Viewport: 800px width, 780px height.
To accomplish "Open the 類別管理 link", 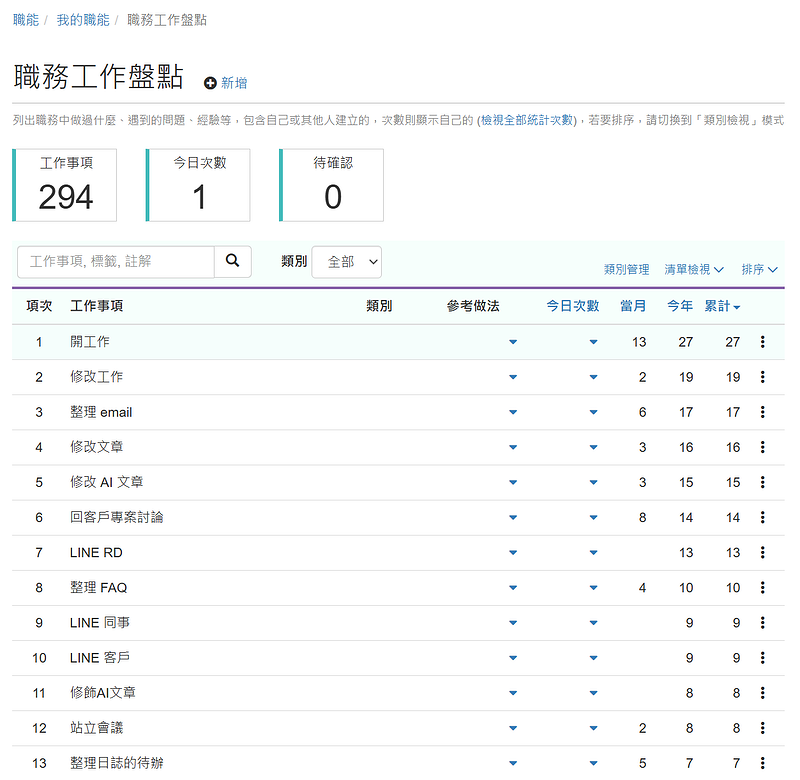I will pos(627,269).
